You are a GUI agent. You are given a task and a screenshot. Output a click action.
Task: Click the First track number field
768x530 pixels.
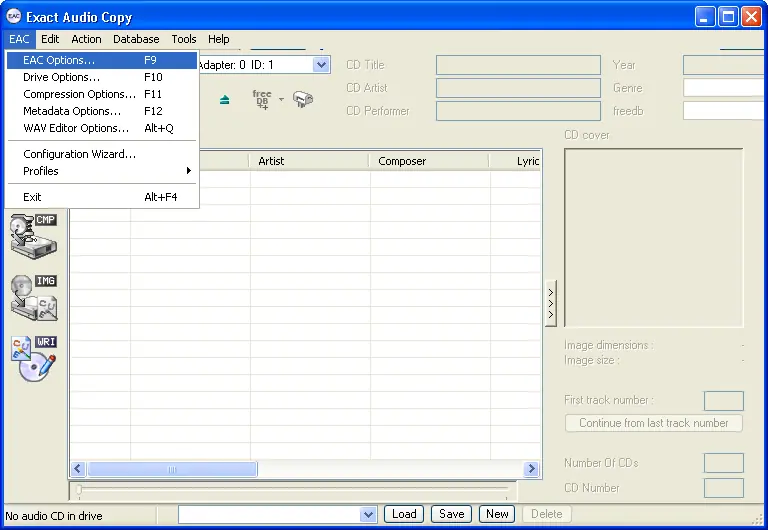point(723,401)
